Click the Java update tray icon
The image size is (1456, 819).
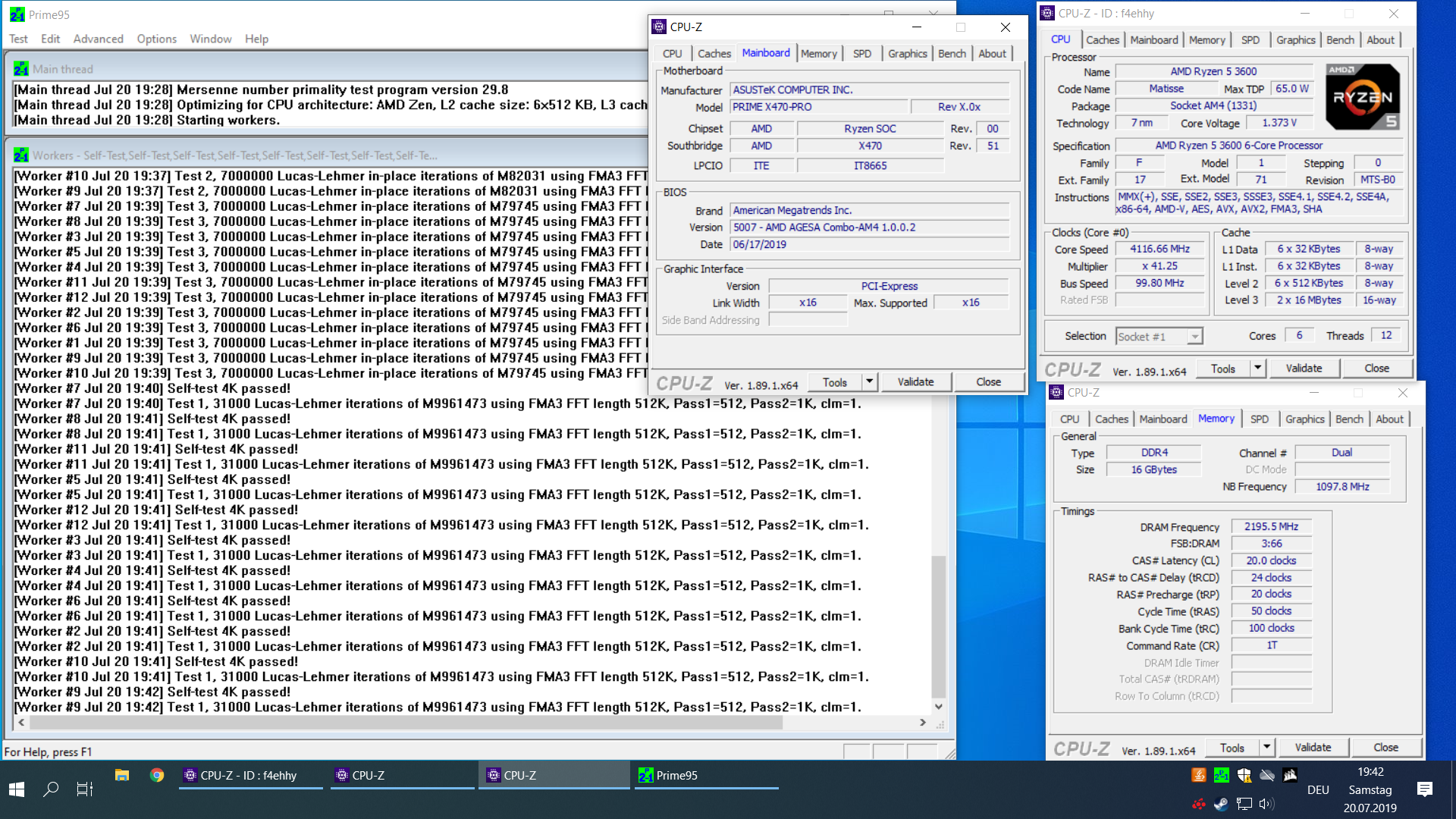pyautogui.click(x=1199, y=775)
